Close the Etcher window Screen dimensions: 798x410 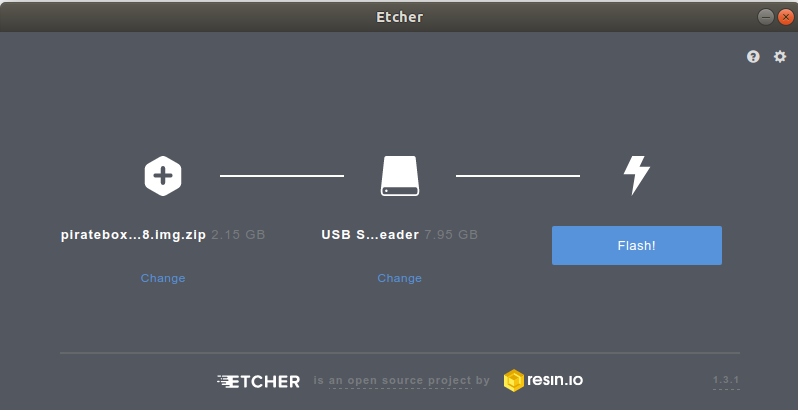click(785, 17)
